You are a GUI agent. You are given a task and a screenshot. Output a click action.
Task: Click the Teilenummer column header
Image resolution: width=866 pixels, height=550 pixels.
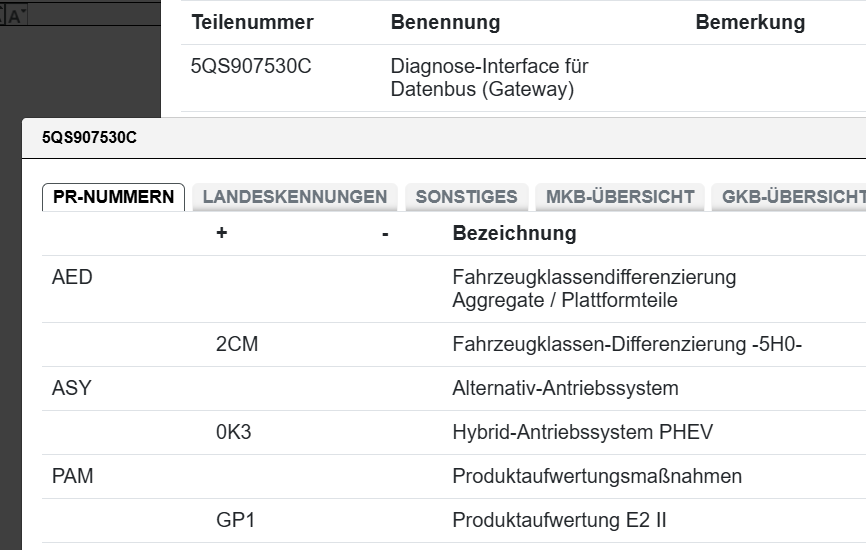[x=252, y=22]
